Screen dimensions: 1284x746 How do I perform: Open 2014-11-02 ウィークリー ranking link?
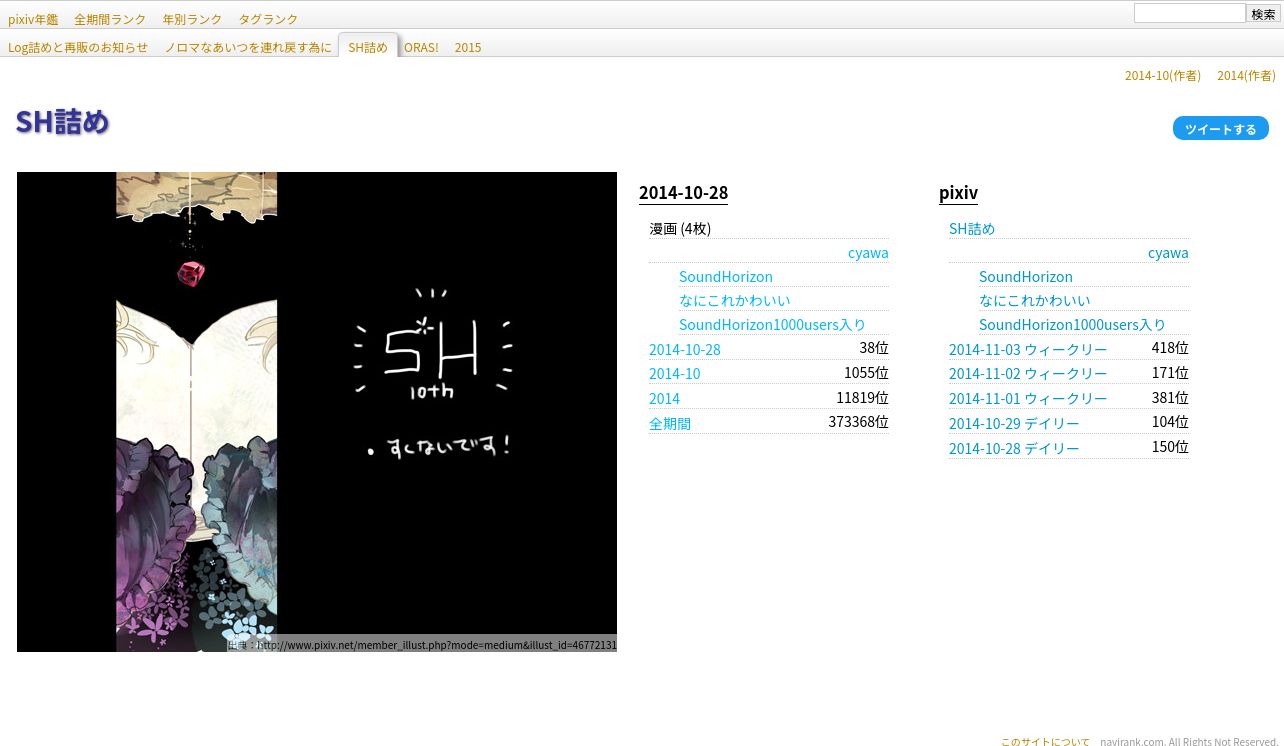tap(1028, 373)
